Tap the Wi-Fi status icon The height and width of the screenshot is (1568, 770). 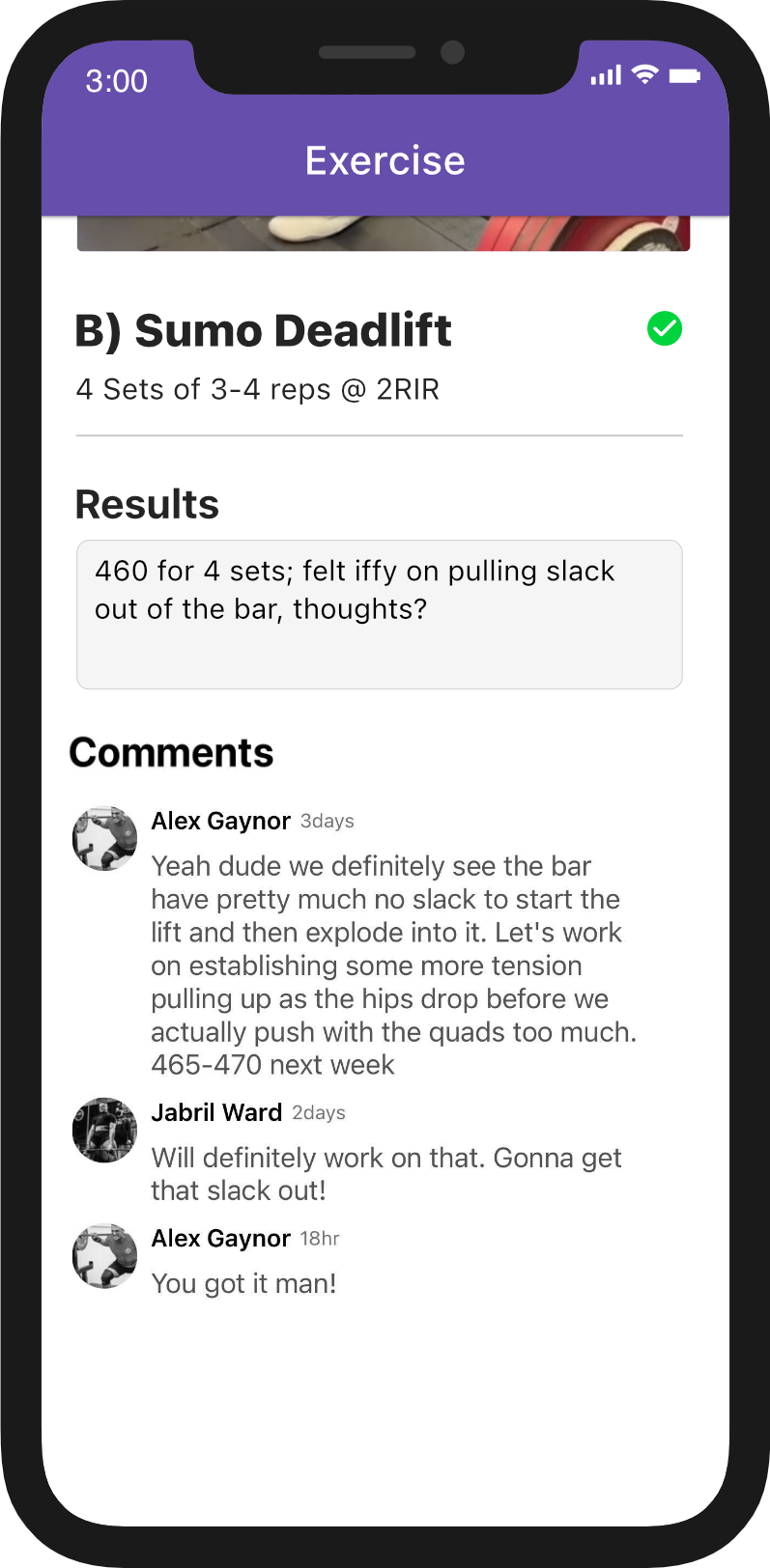point(644,74)
